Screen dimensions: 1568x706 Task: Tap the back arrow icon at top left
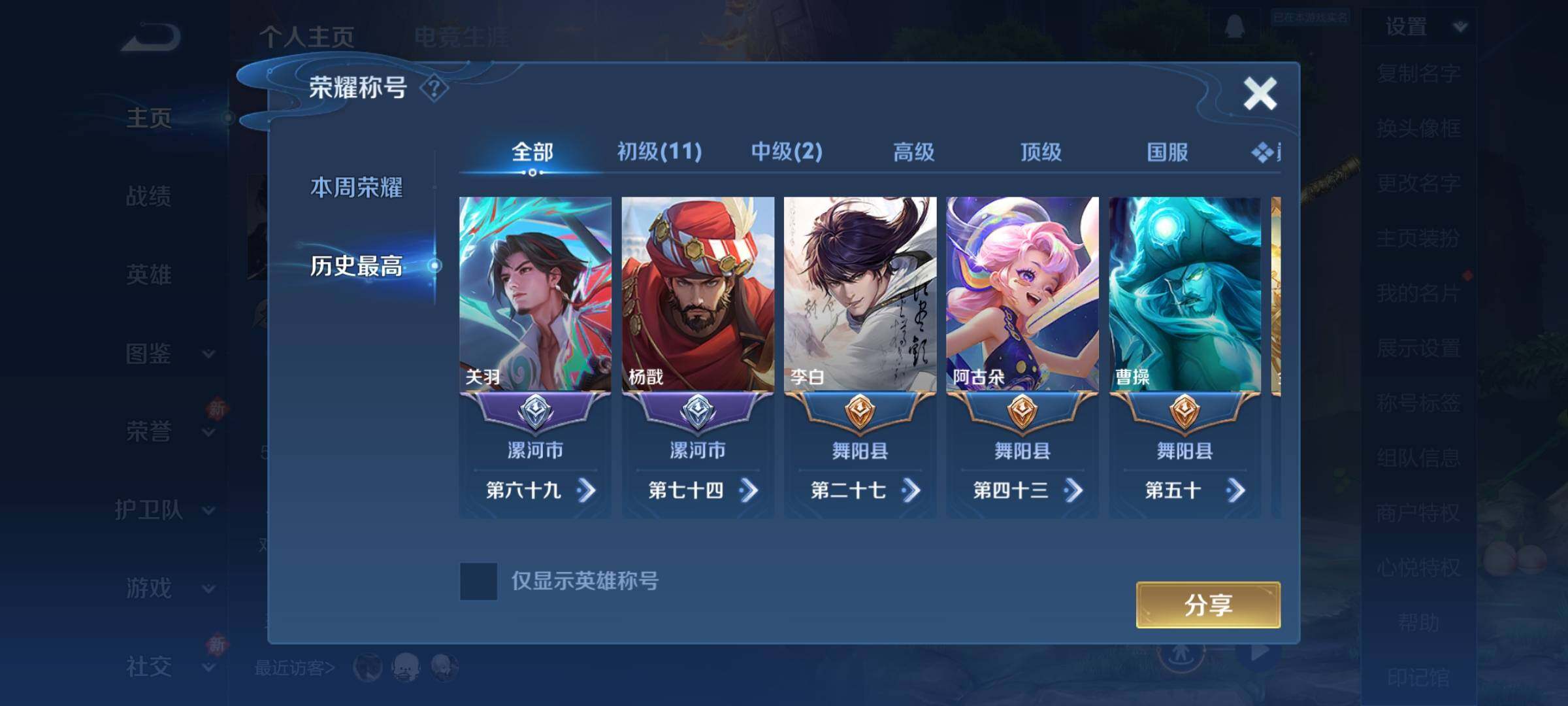(150, 37)
